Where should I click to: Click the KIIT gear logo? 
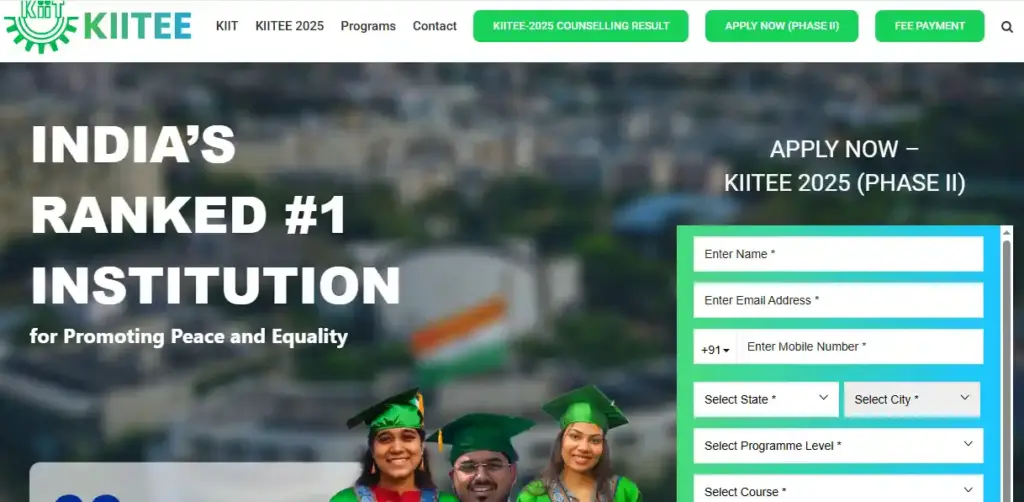point(40,26)
